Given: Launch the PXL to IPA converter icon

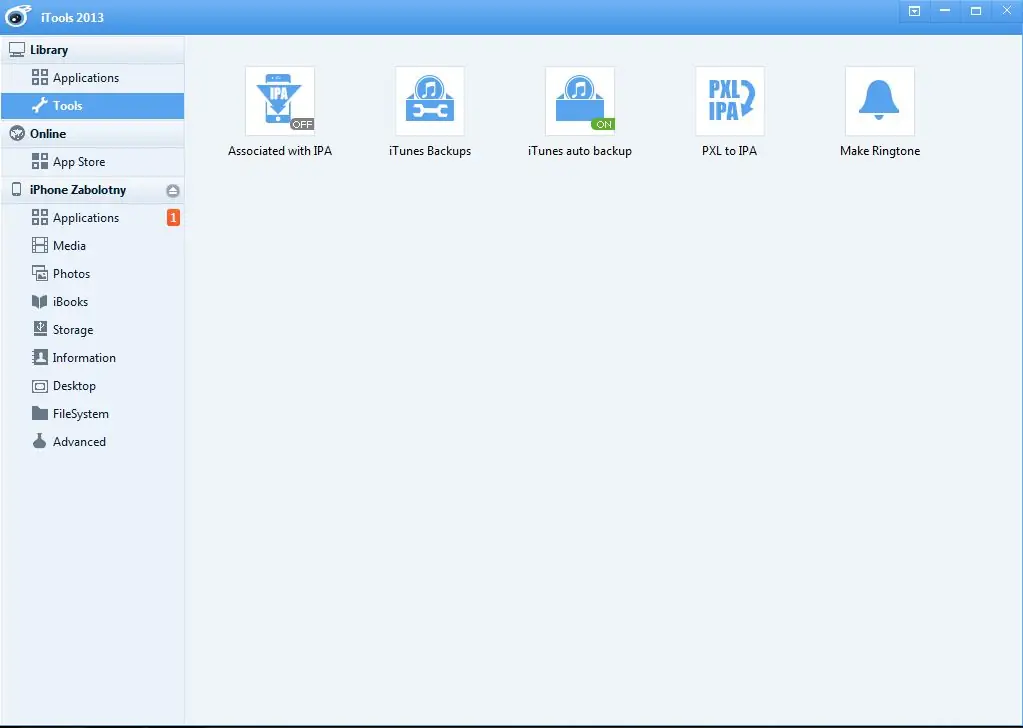Looking at the screenshot, I should [730, 100].
